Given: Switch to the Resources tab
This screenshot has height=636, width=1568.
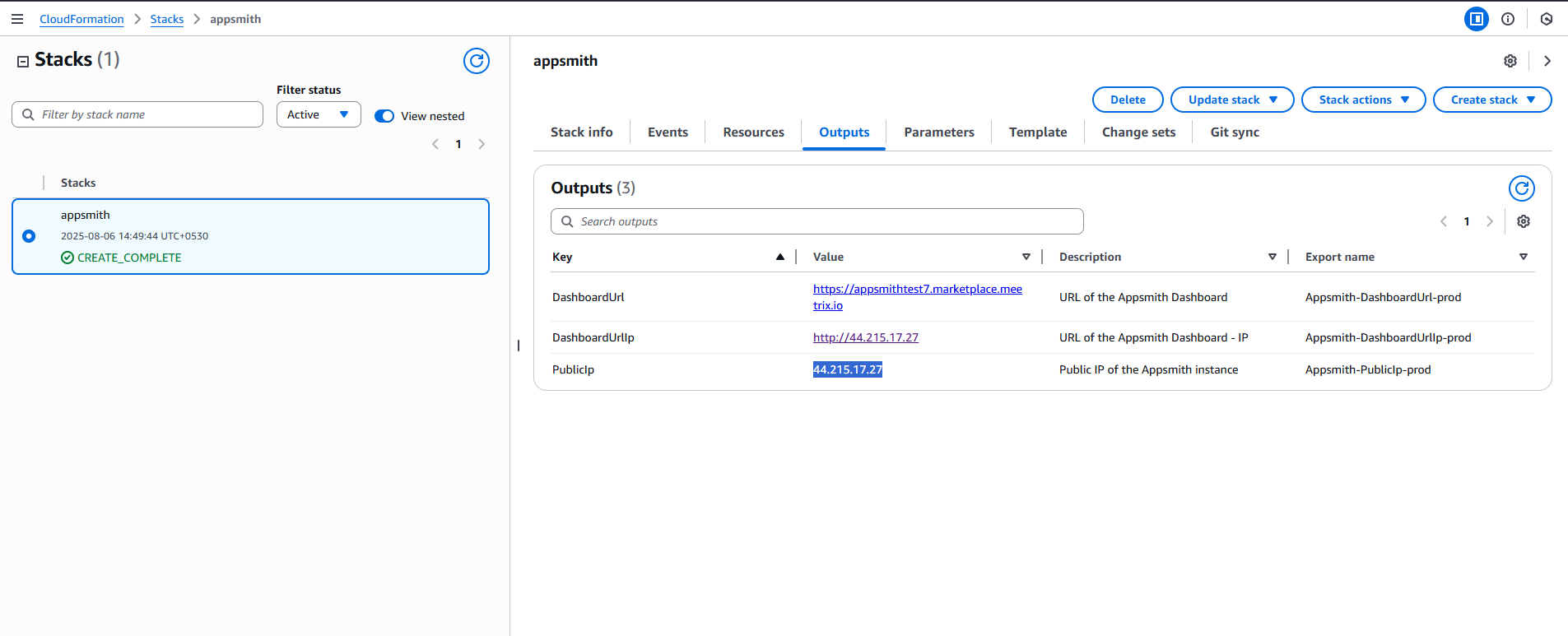Looking at the screenshot, I should (x=753, y=132).
